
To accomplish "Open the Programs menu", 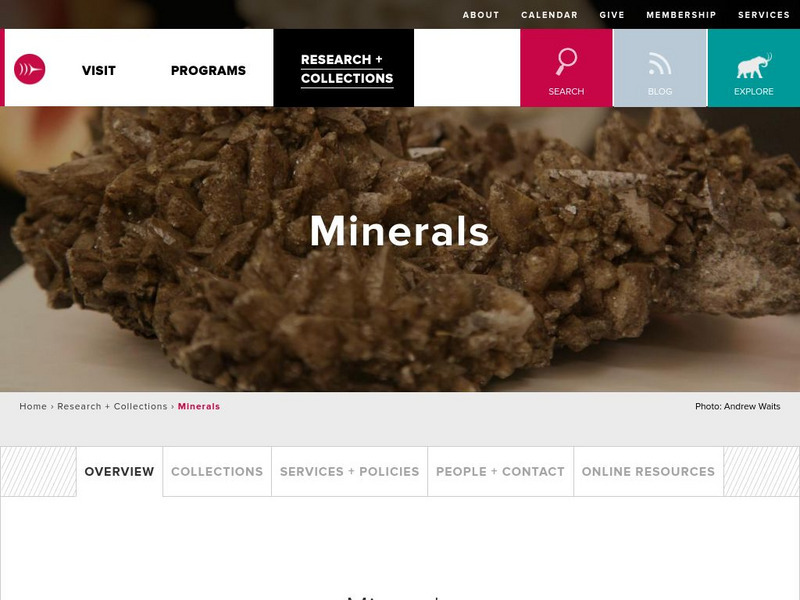I will click(x=208, y=70).
